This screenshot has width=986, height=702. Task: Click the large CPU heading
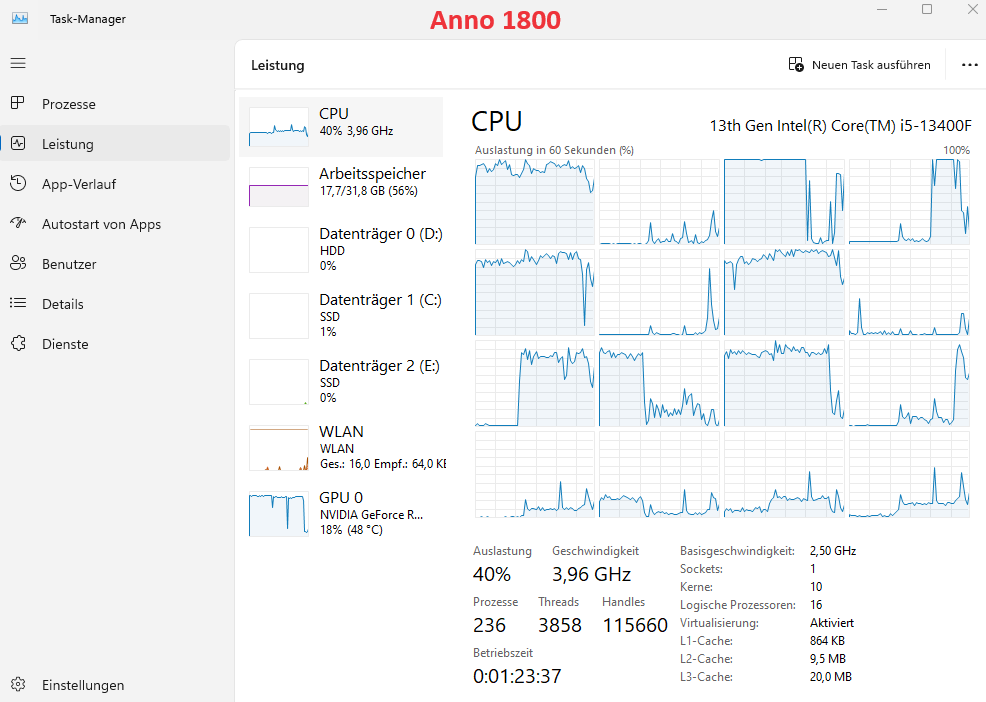coord(497,121)
